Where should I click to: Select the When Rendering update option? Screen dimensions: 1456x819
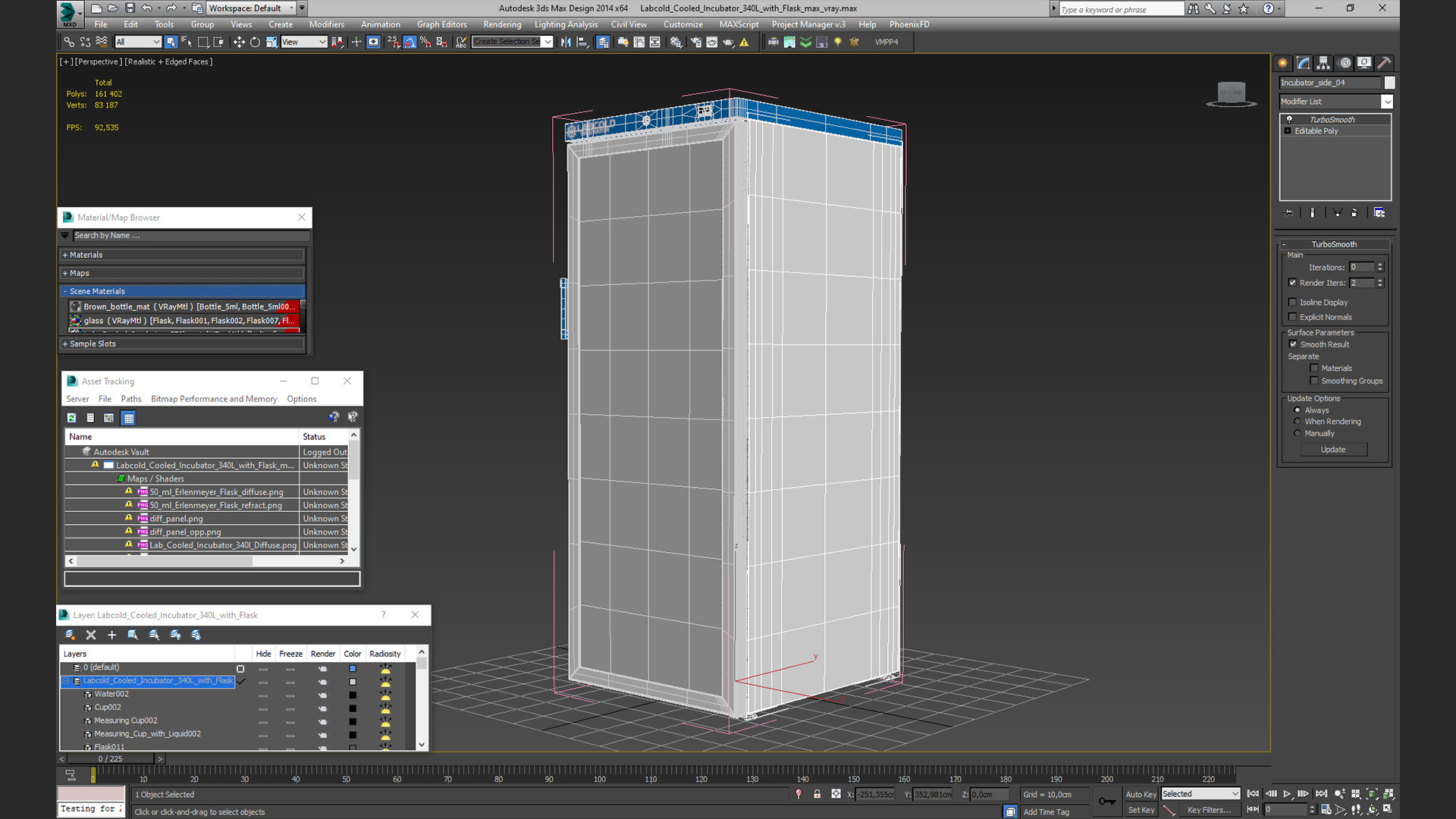[1298, 422]
